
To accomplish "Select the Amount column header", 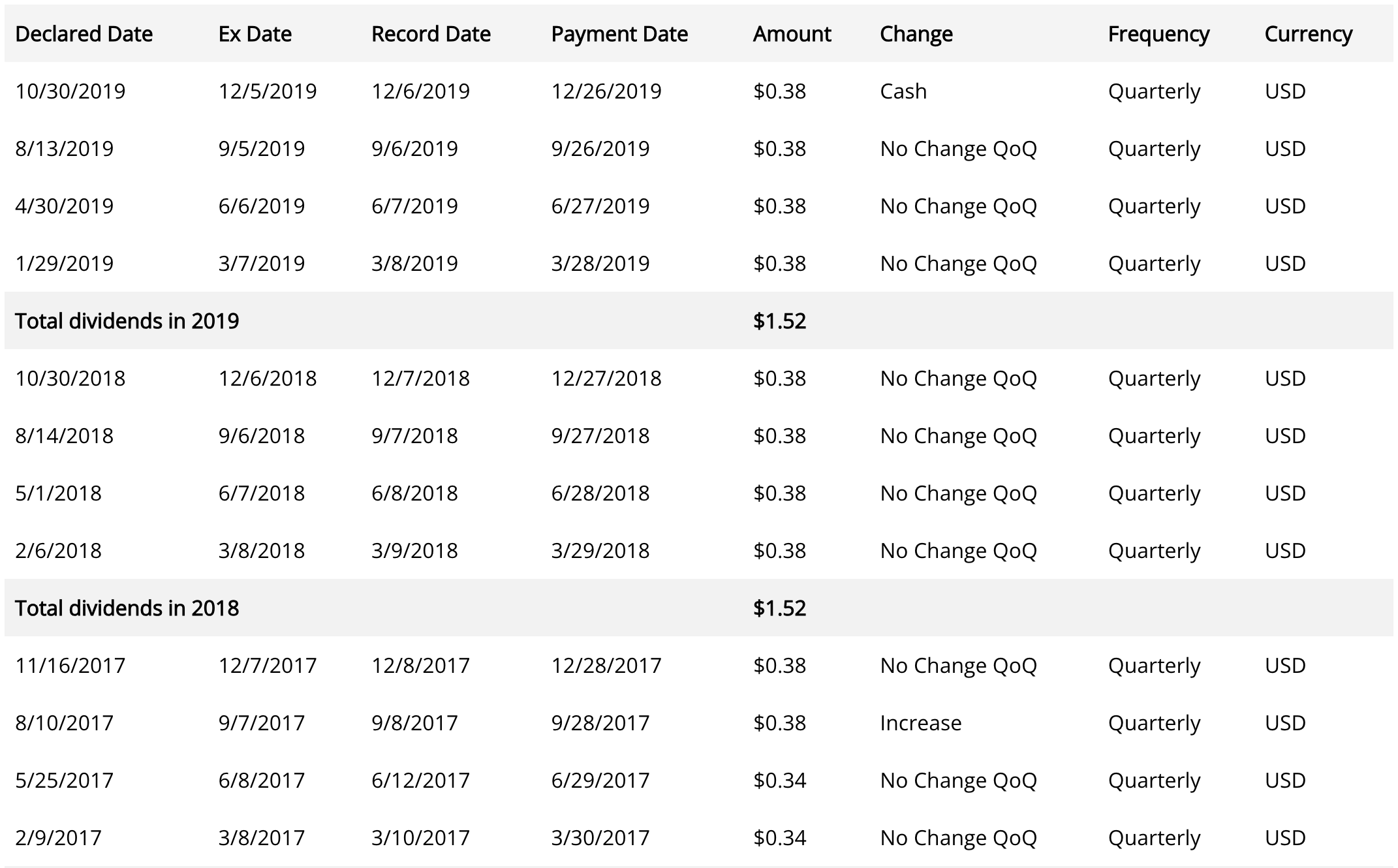I will click(792, 34).
